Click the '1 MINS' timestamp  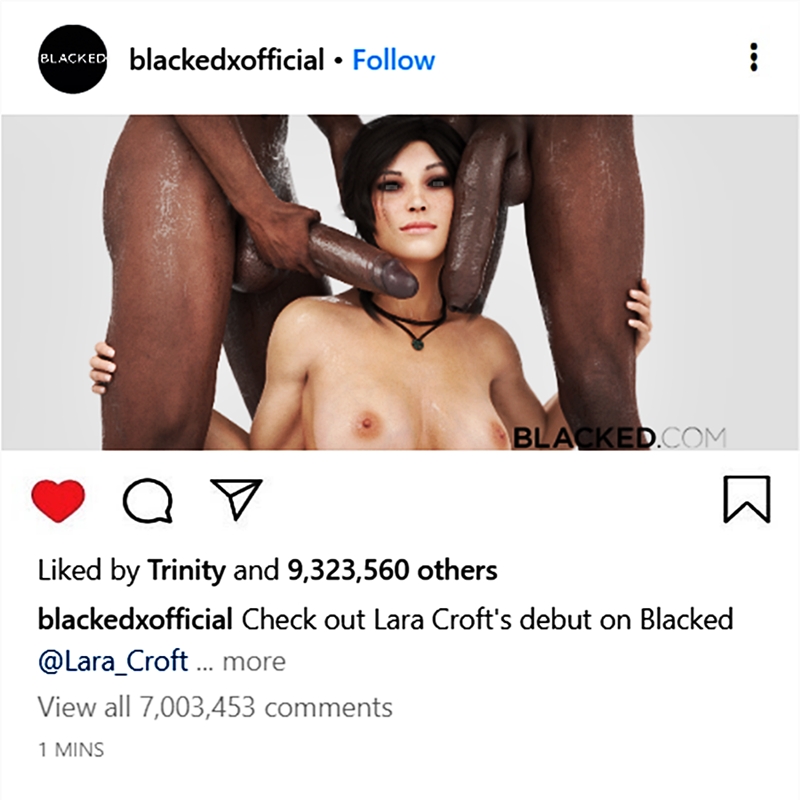[71, 749]
